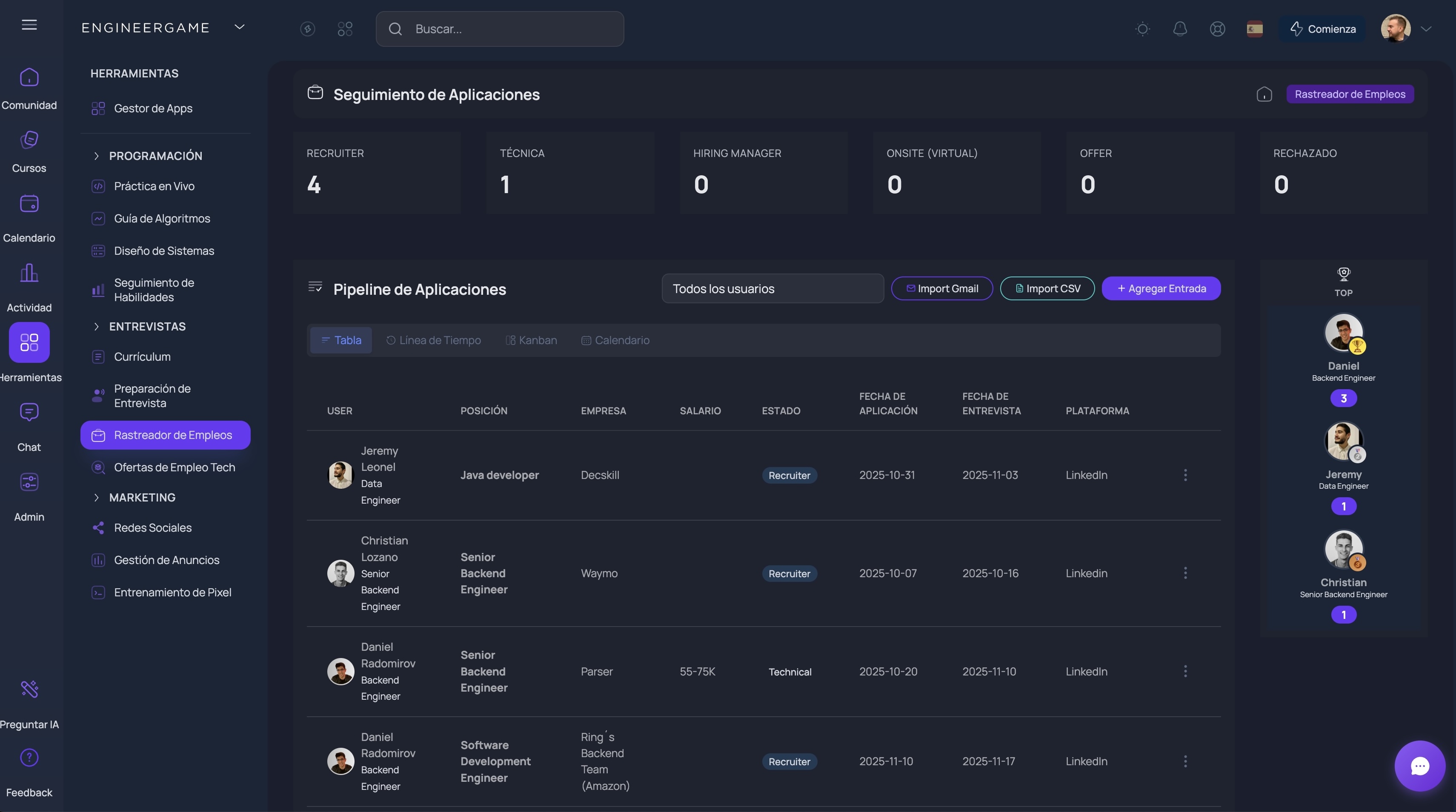Expand the ENTREVISTAS section

pos(147,326)
